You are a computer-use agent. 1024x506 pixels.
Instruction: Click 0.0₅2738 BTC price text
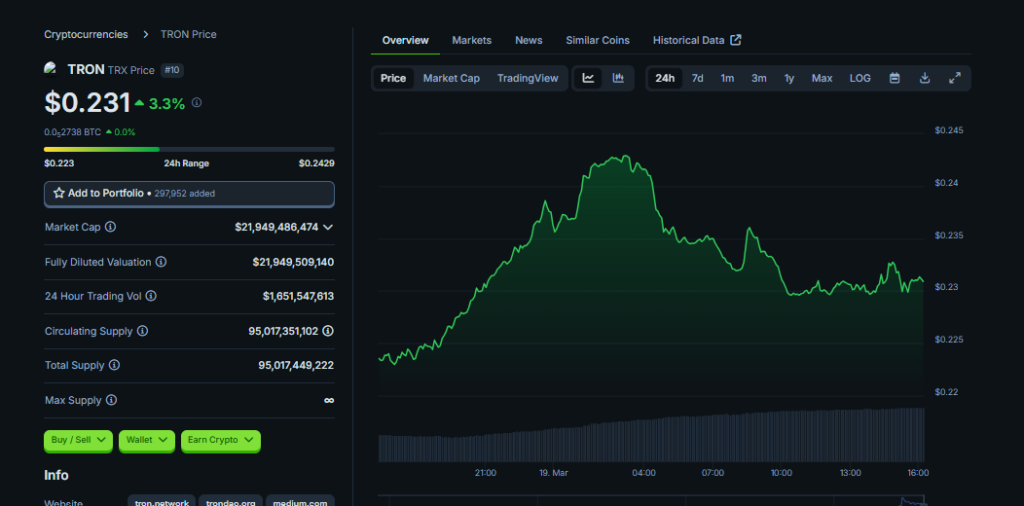(x=72, y=132)
